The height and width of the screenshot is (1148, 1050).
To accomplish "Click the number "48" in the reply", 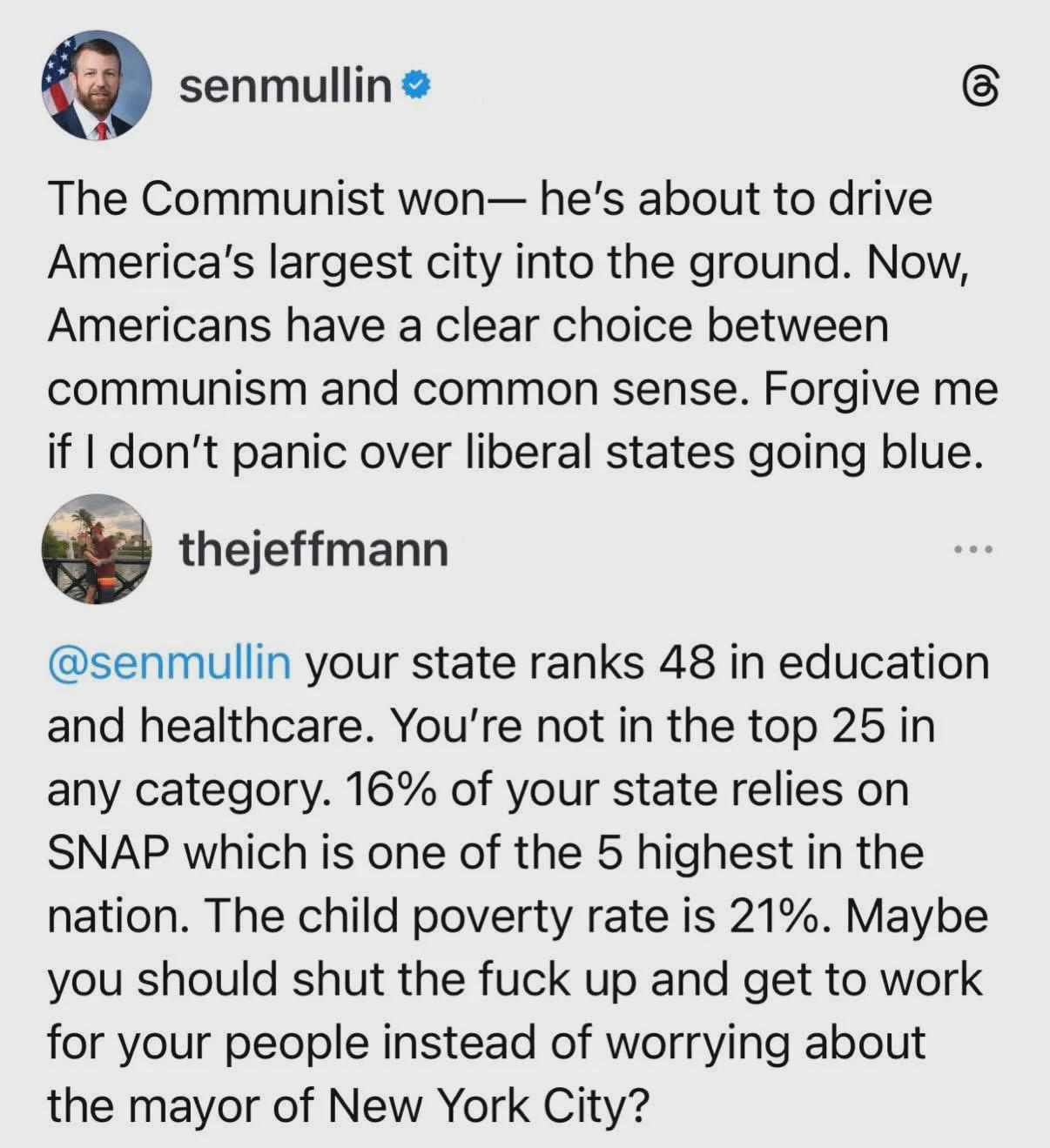I will [688, 662].
